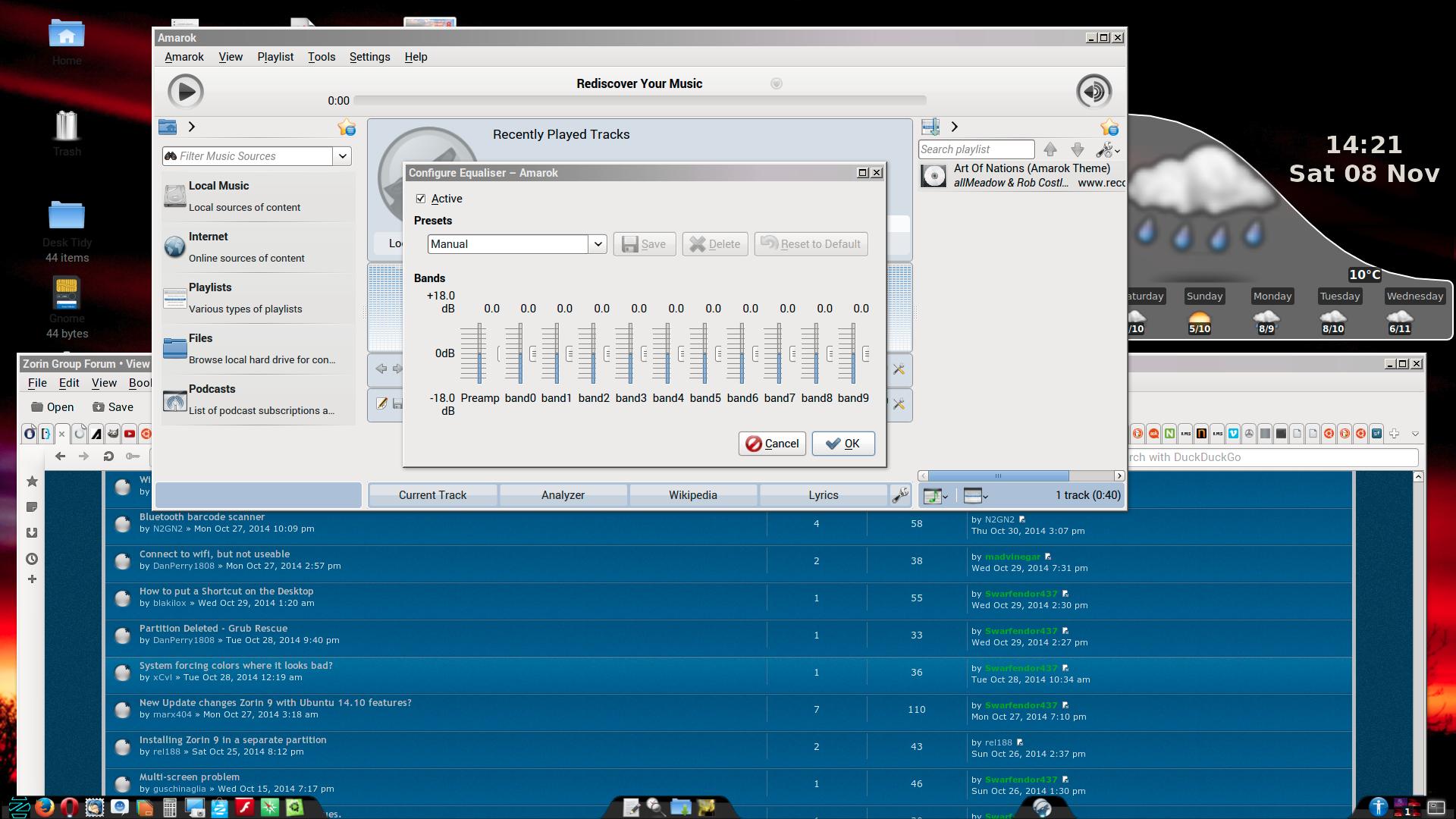Click the Search playlist input field

(x=976, y=149)
